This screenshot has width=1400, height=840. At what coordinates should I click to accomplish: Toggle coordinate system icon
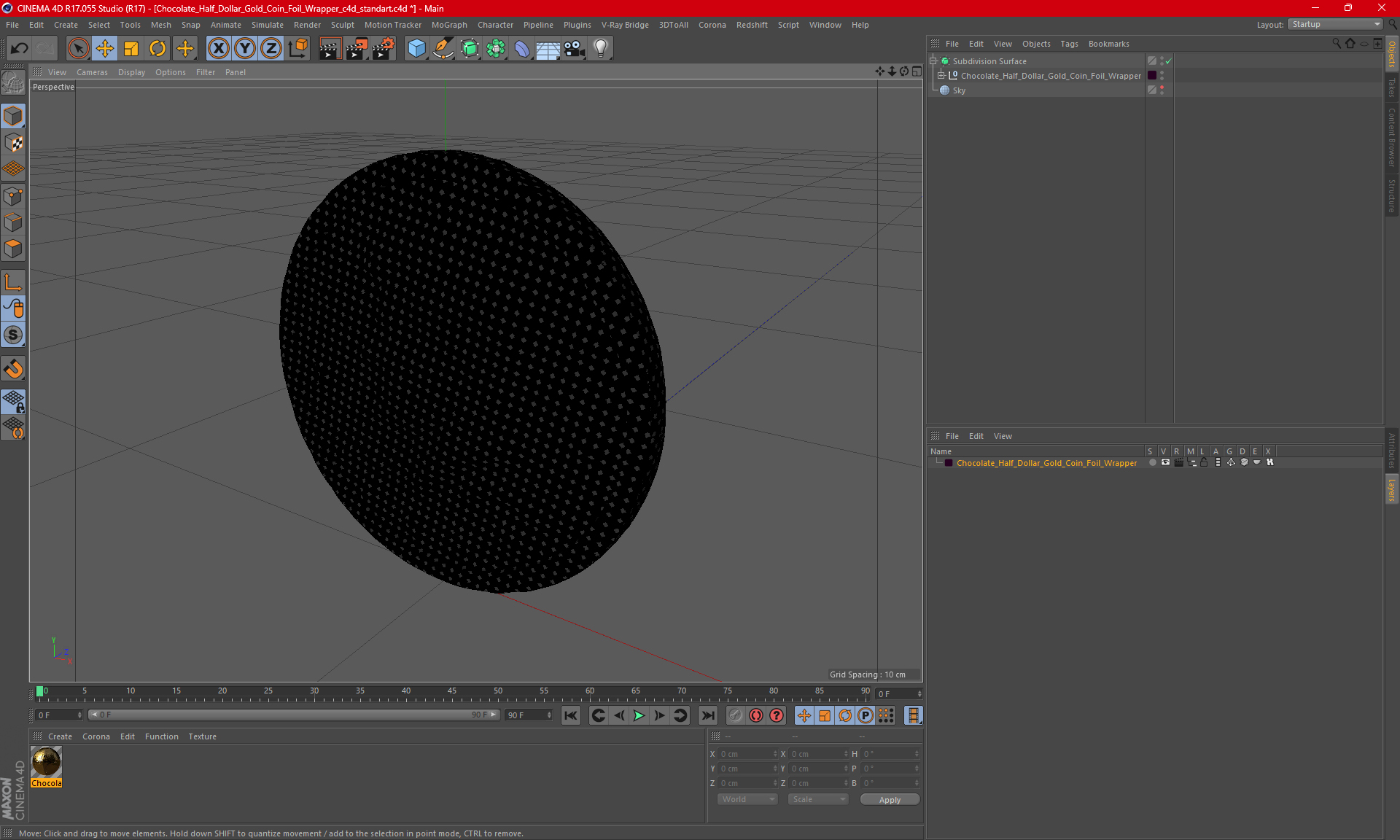pyautogui.click(x=297, y=48)
